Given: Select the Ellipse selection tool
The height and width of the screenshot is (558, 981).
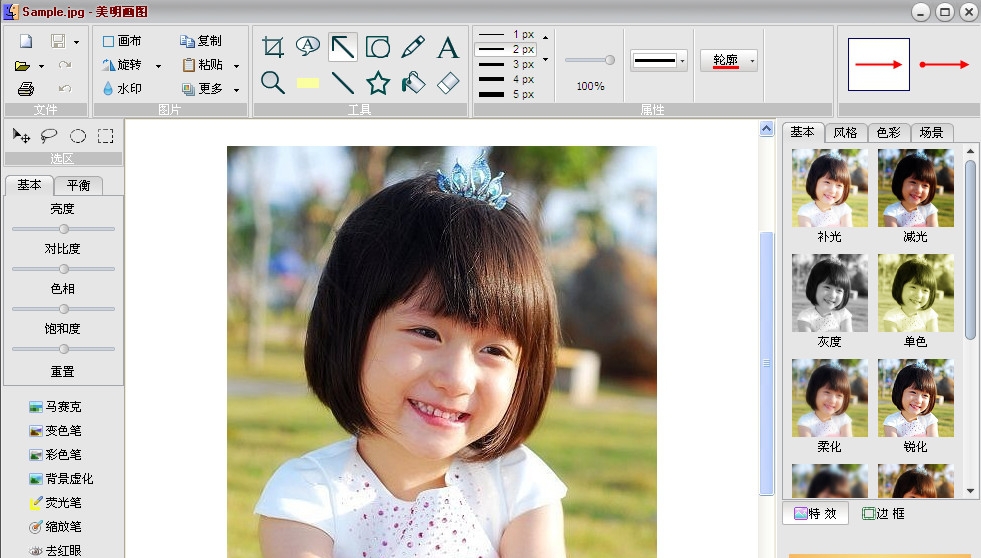Looking at the screenshot, I should coord(77,136).
